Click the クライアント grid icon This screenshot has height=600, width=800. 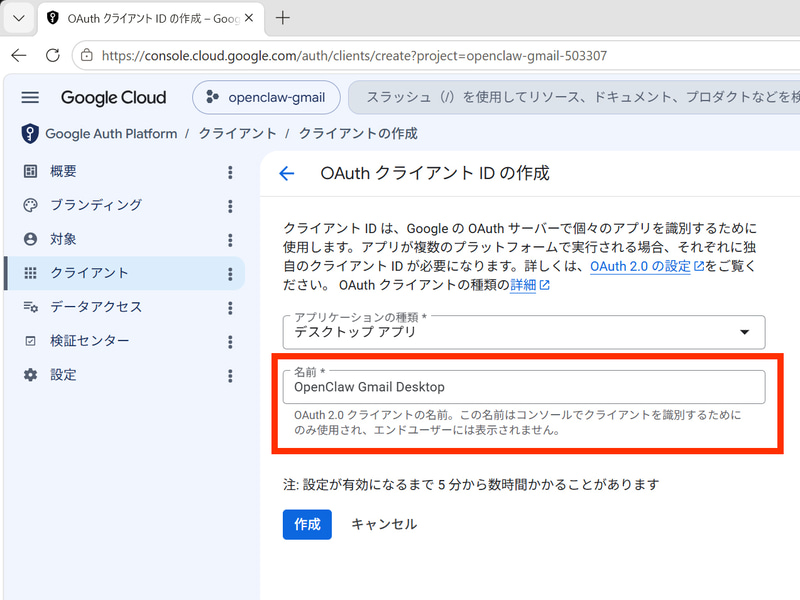(x=30, y=273)
